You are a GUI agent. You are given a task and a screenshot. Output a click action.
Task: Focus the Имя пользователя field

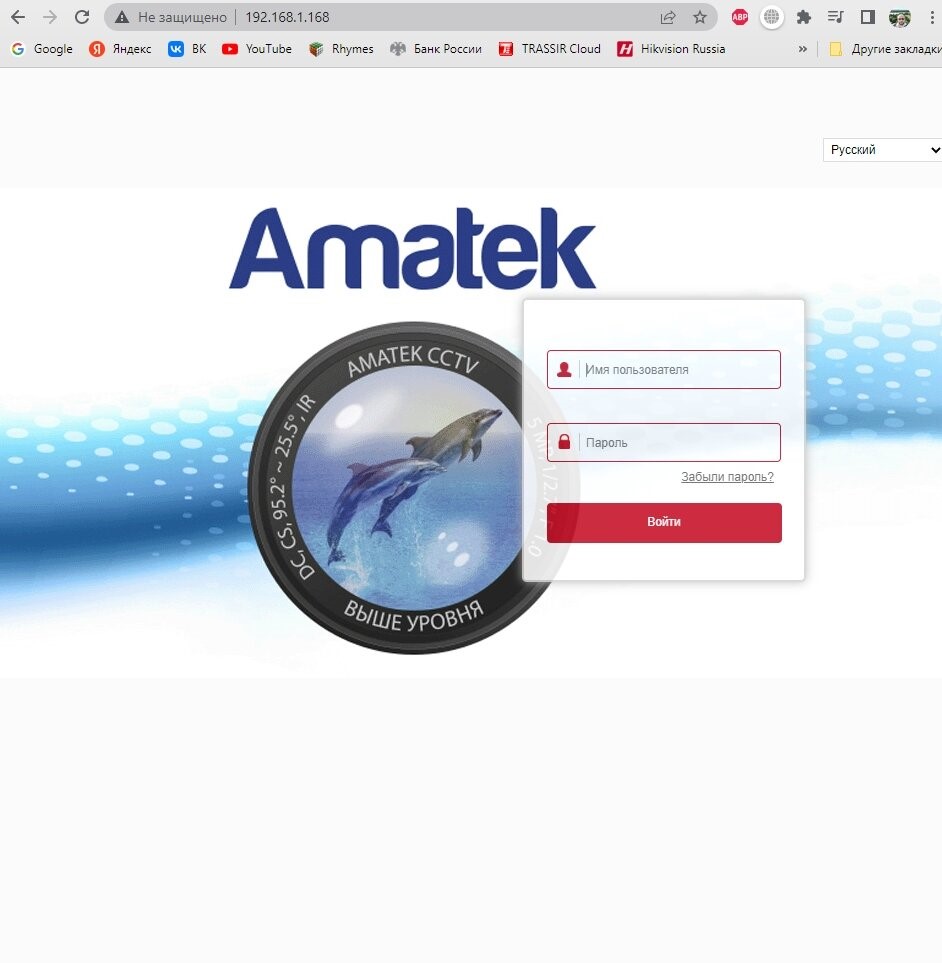(664, 370)
